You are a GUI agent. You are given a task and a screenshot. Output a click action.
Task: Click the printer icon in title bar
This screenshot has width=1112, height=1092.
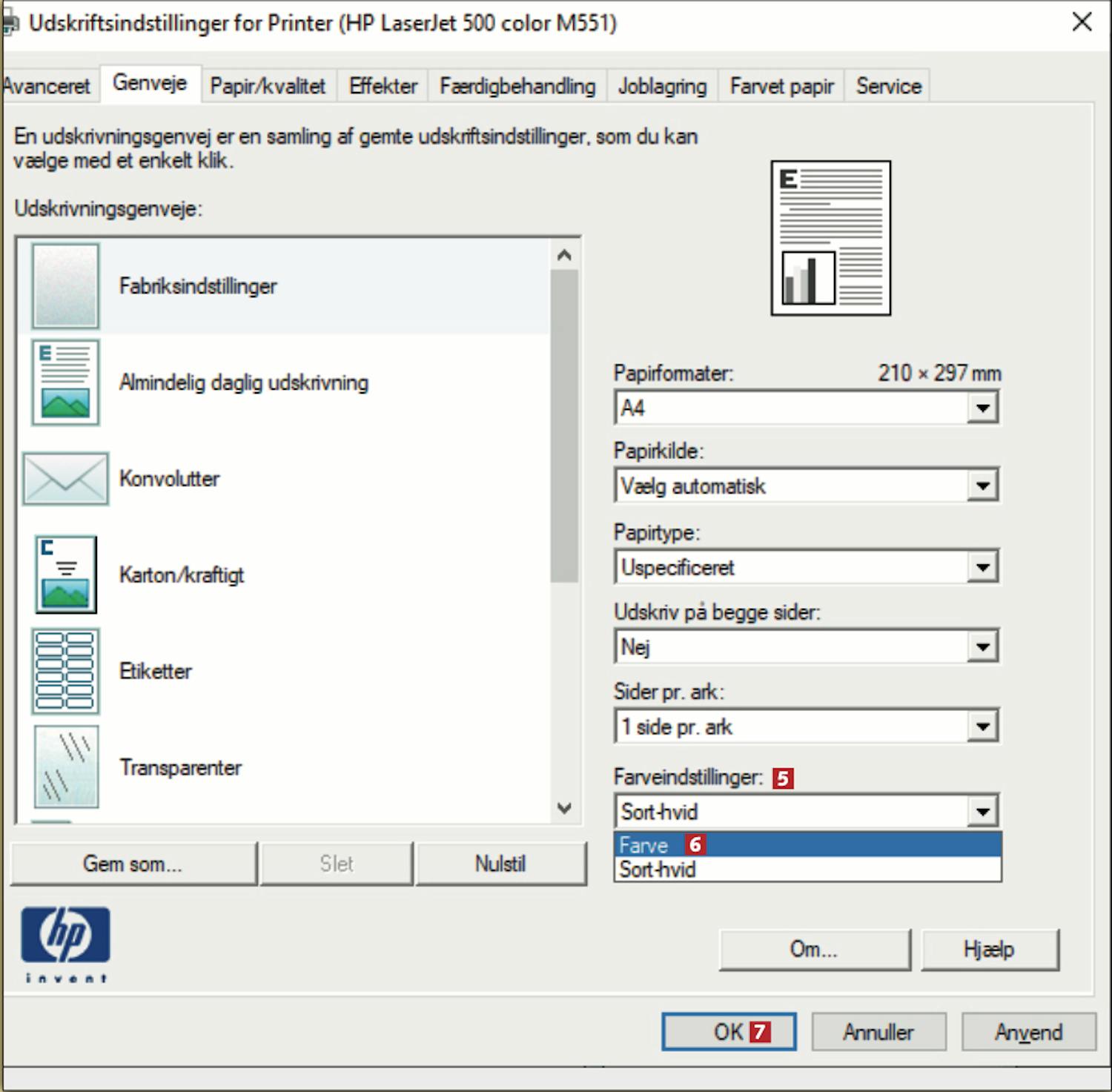point(10,24)
